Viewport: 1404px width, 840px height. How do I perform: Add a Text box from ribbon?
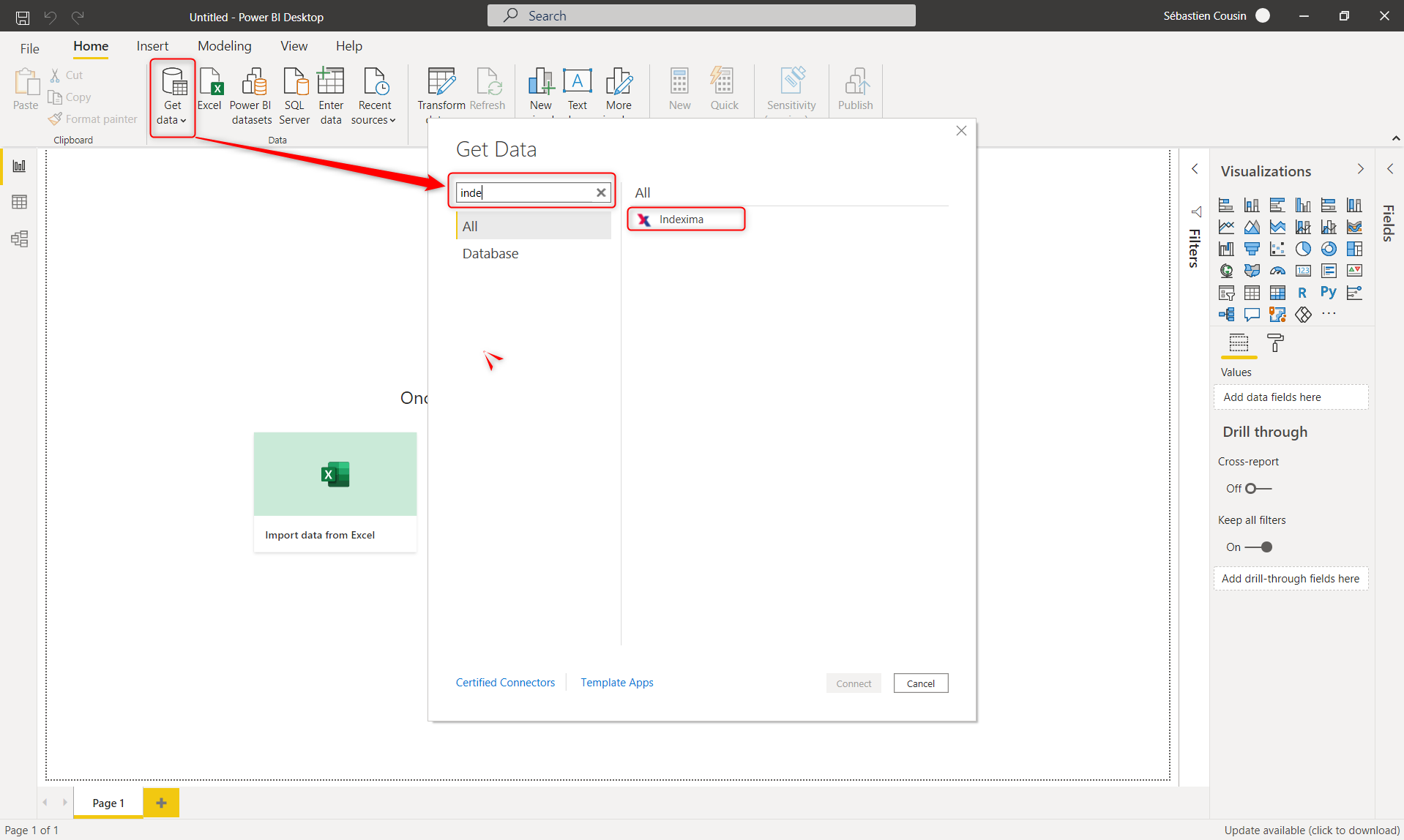click(578, 90)
